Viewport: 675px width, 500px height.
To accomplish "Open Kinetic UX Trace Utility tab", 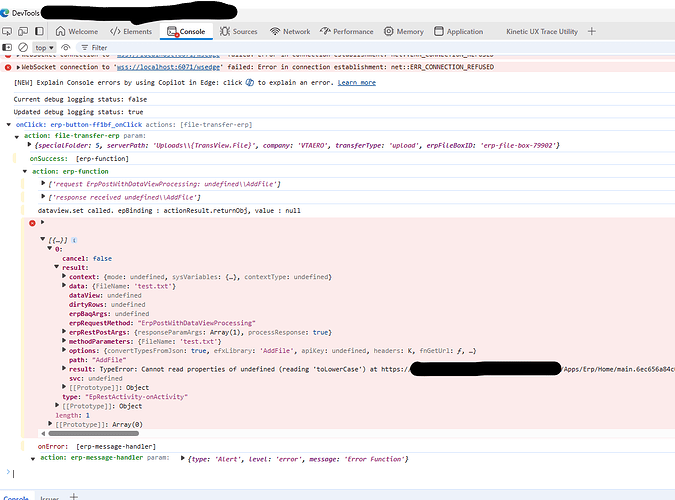I will [x=542, y=31].
